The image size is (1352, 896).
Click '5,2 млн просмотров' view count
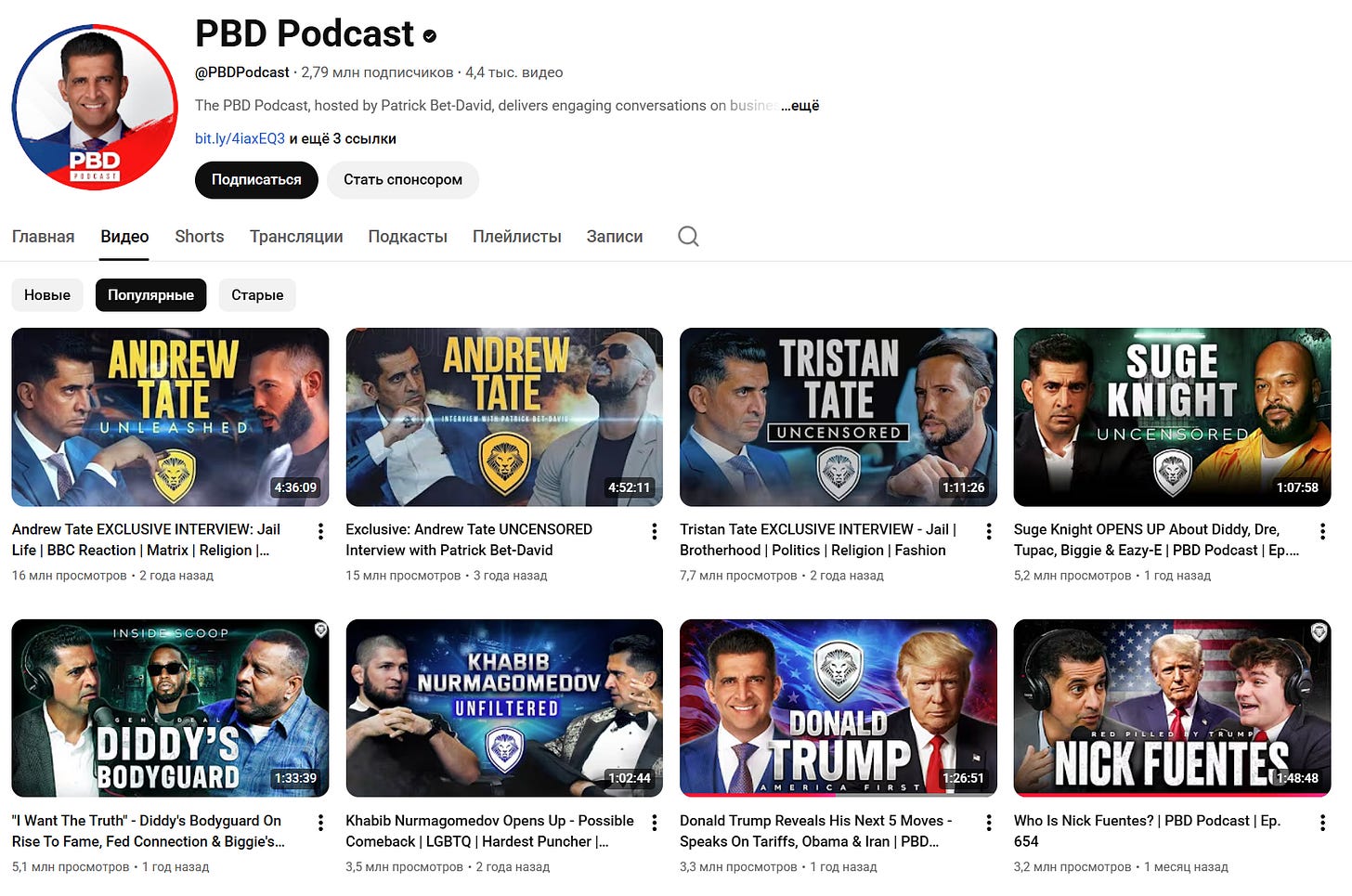pyautogui.click(x=1072, y=576)
